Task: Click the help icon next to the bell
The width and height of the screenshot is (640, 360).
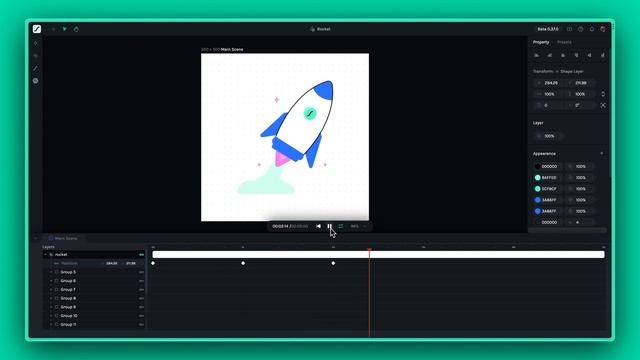Action: coord(580,29)
